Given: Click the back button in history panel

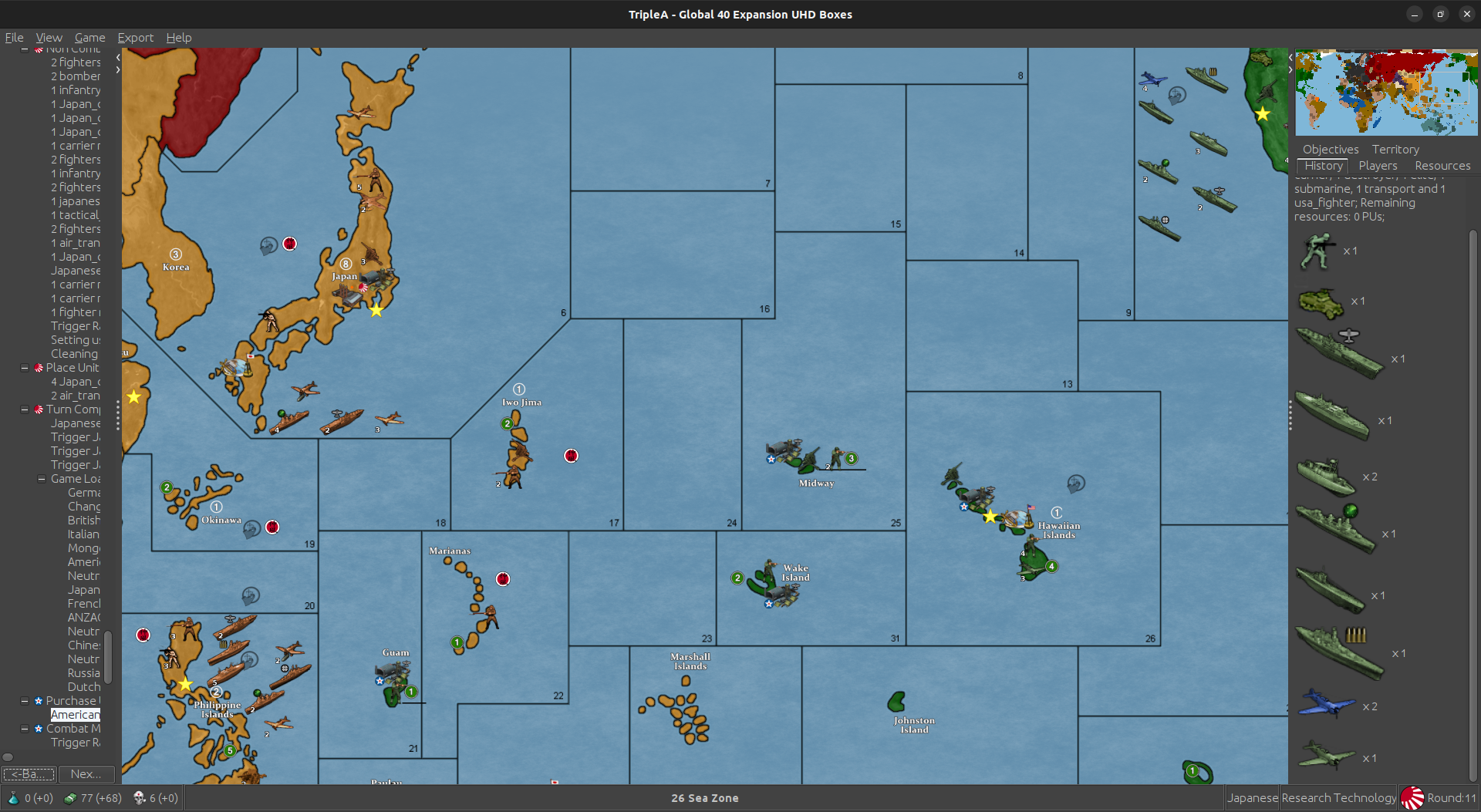Looking at the screenshot, I should point(29,773).
